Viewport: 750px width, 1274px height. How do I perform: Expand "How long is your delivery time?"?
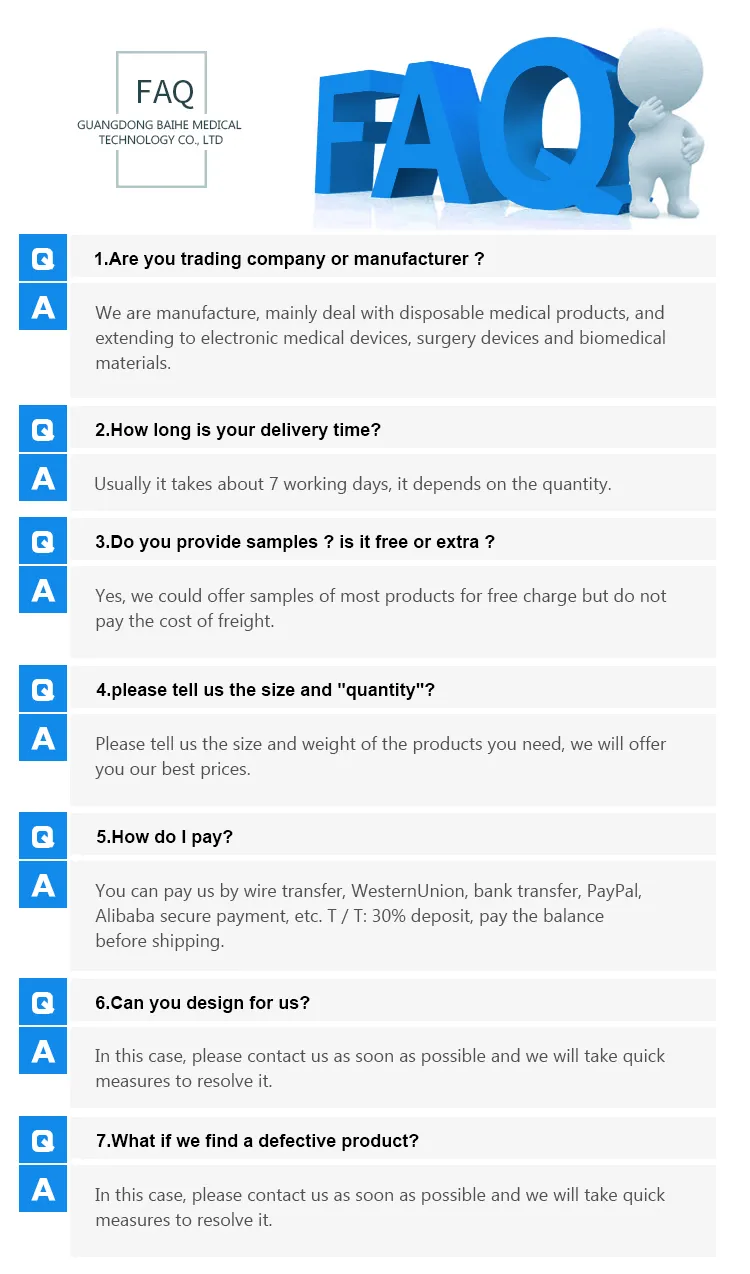click(238, 430)
